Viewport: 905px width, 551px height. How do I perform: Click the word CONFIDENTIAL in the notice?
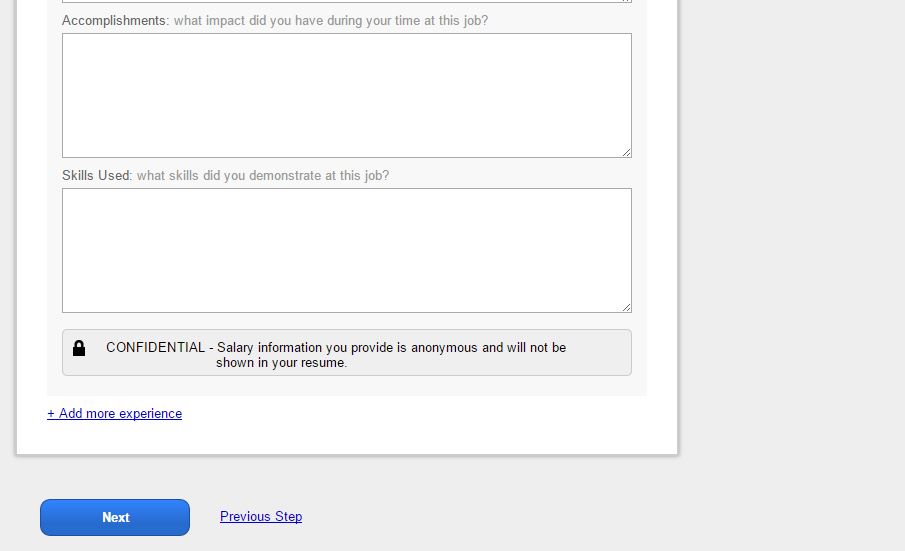coord(155,348)
